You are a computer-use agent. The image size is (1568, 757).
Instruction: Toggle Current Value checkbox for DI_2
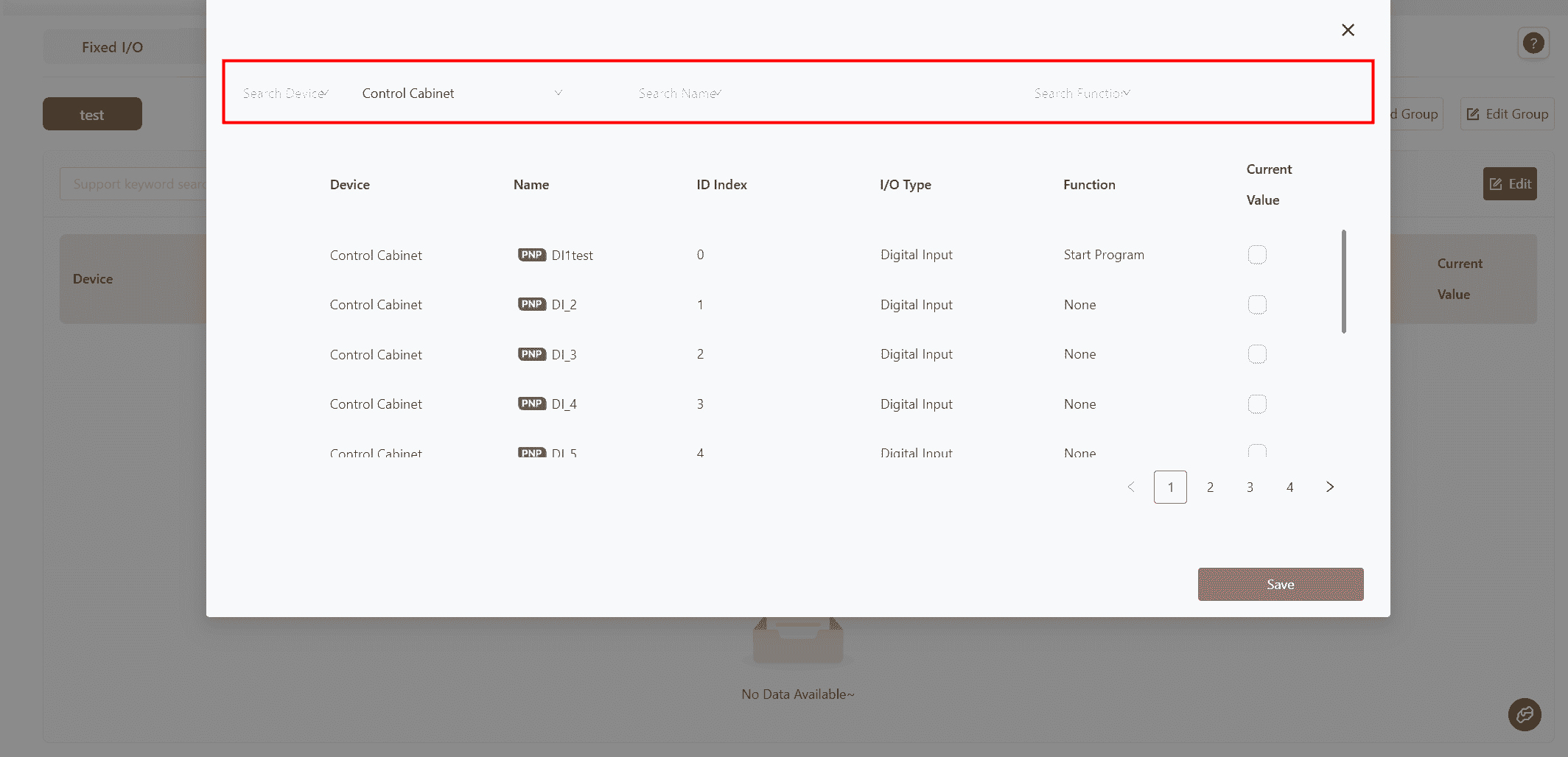coord(1257,305)
